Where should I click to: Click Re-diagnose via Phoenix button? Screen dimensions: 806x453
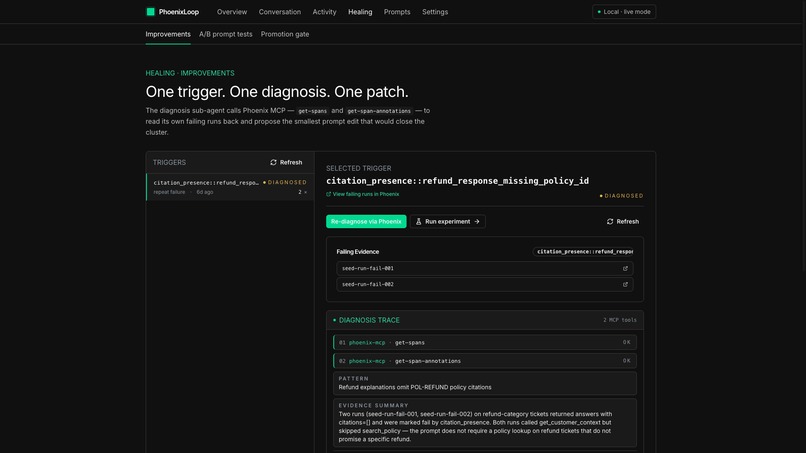(x=366, y=222)
